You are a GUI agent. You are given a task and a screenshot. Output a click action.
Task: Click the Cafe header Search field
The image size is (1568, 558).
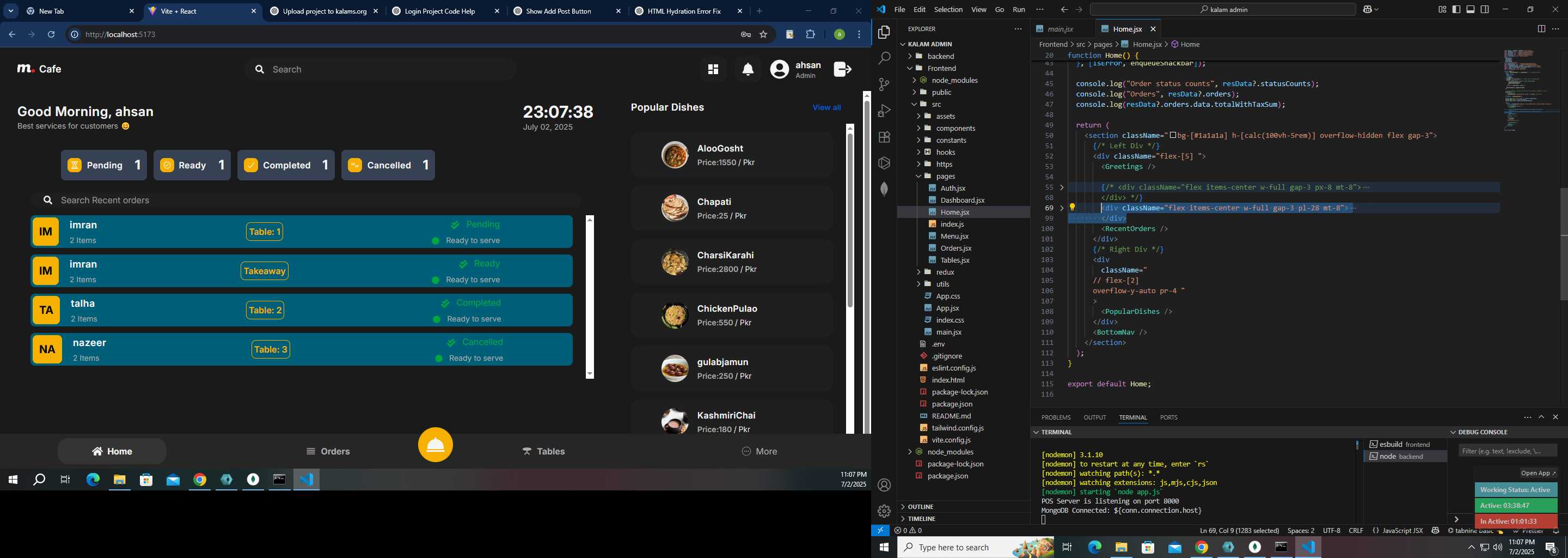[x=381, y=69]
